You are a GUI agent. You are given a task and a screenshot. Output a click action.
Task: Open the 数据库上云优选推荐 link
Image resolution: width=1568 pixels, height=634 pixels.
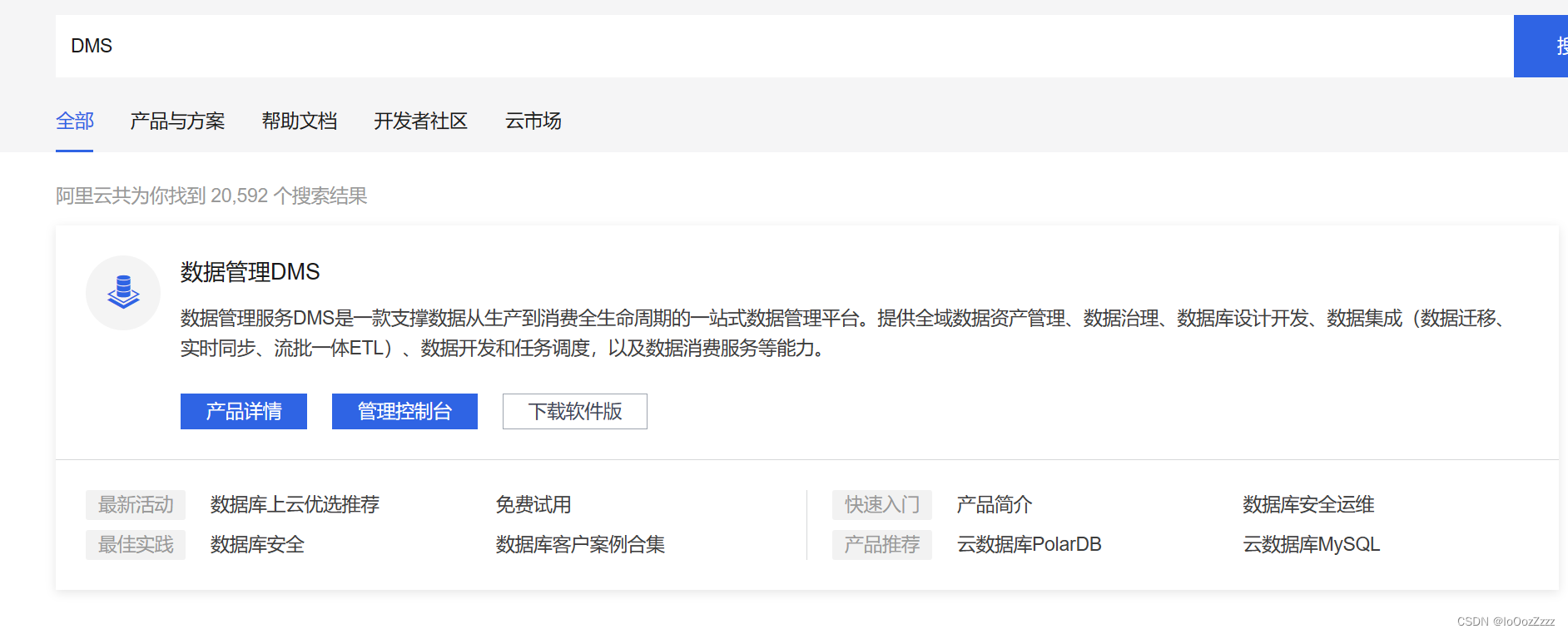[295, 505]
